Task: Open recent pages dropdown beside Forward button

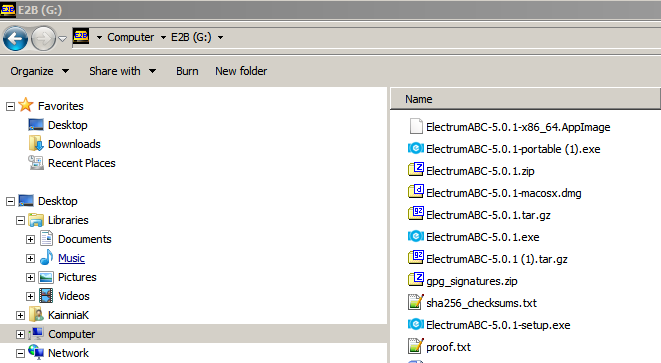Action: (x=62, y=39)
